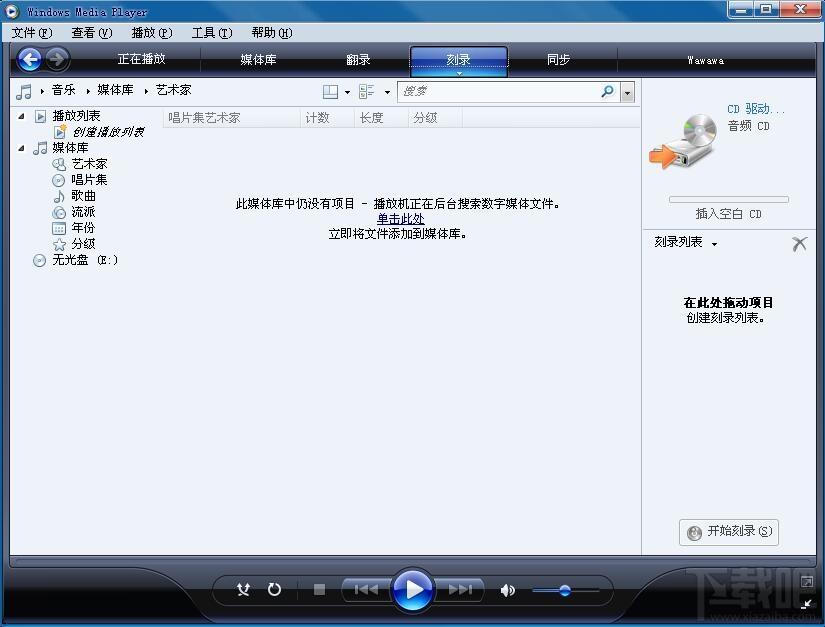This screenshot has height=627, width=825.
Task: Click the CD capacity progress bar
Action: [x=729, y=199]
